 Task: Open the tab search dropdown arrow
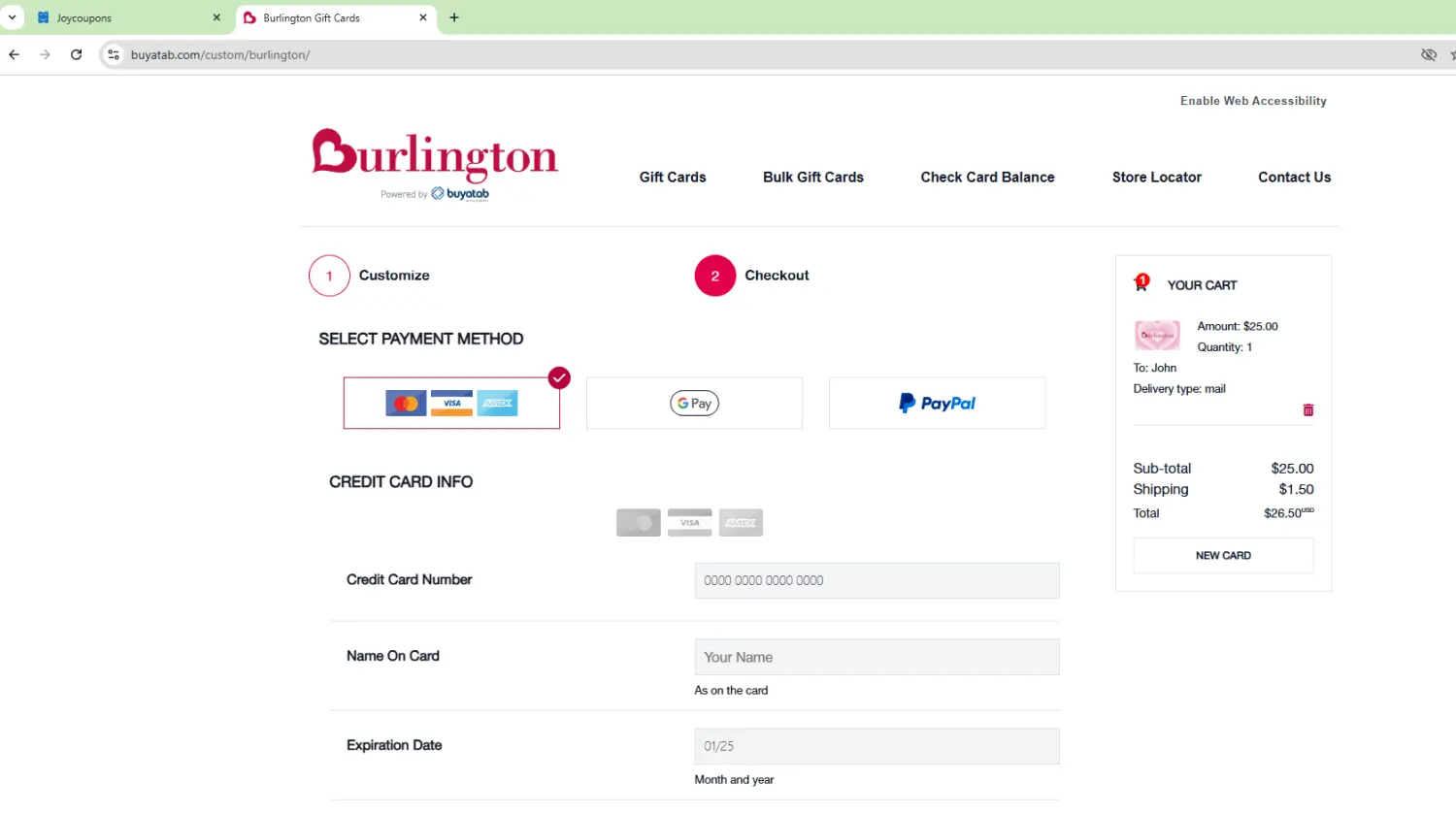pos(13,17)
